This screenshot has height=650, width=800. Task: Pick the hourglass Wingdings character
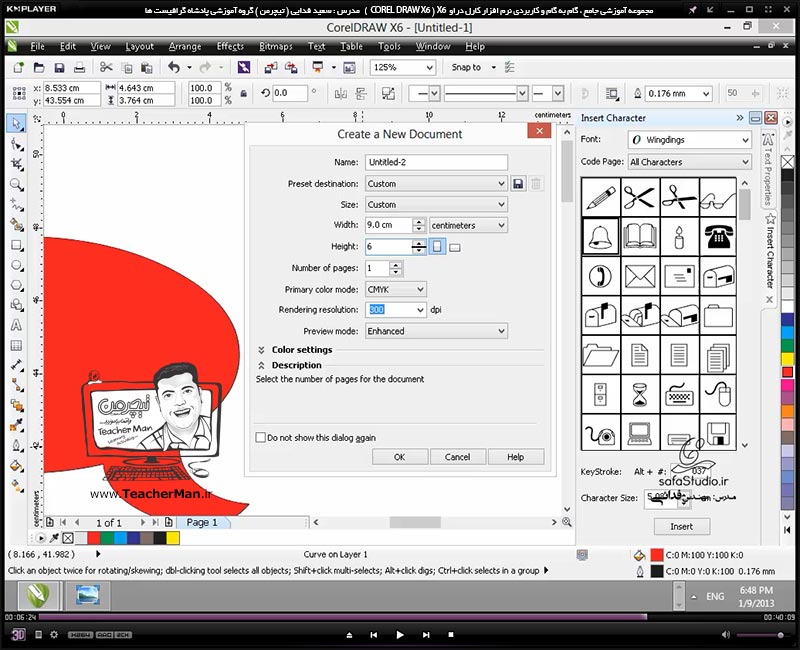click(640, 394)
